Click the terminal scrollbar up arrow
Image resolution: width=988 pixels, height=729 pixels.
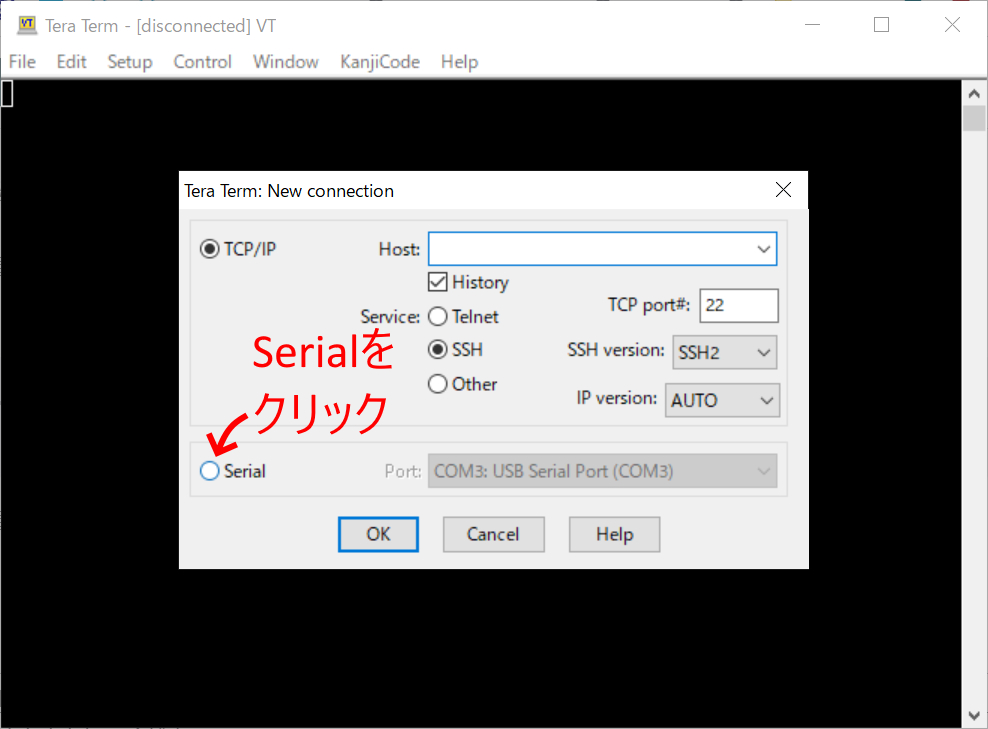pos(974,93)
